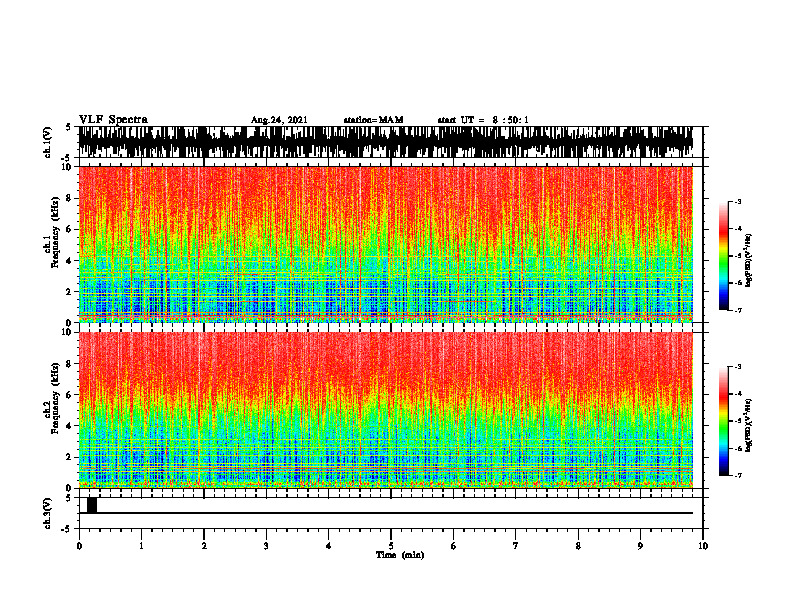Image resolution: width=792 pixels, height=612 pixels.
Task: Click the black pulse block in ch.3 panel
Action: 92,505
